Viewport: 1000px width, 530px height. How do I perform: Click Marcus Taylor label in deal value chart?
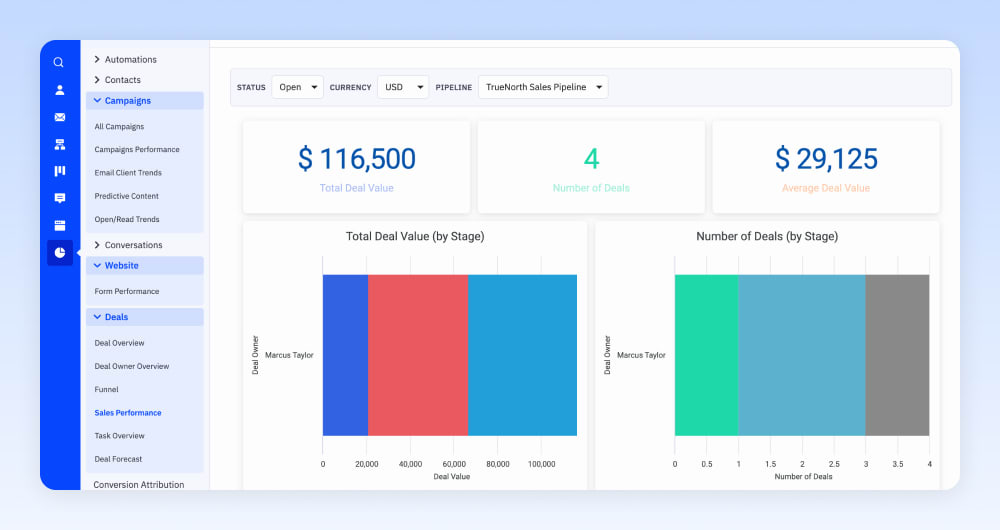pyautogui.click(x=289, y=355)
